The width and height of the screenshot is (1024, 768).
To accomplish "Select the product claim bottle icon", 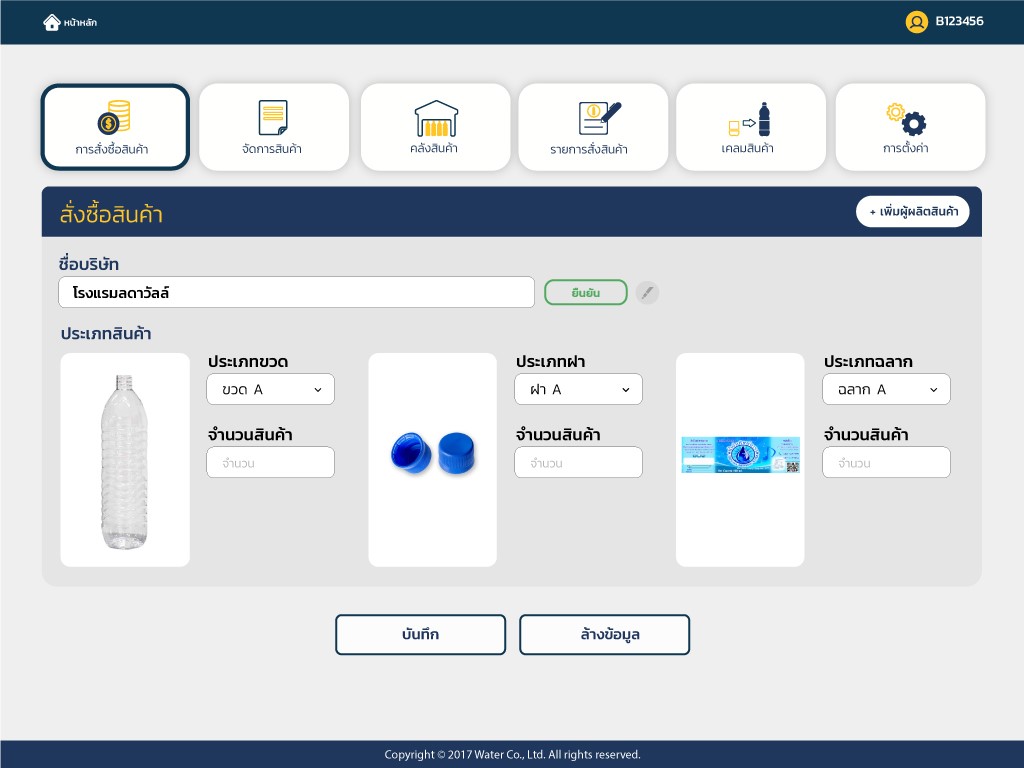I will point(750,119).
